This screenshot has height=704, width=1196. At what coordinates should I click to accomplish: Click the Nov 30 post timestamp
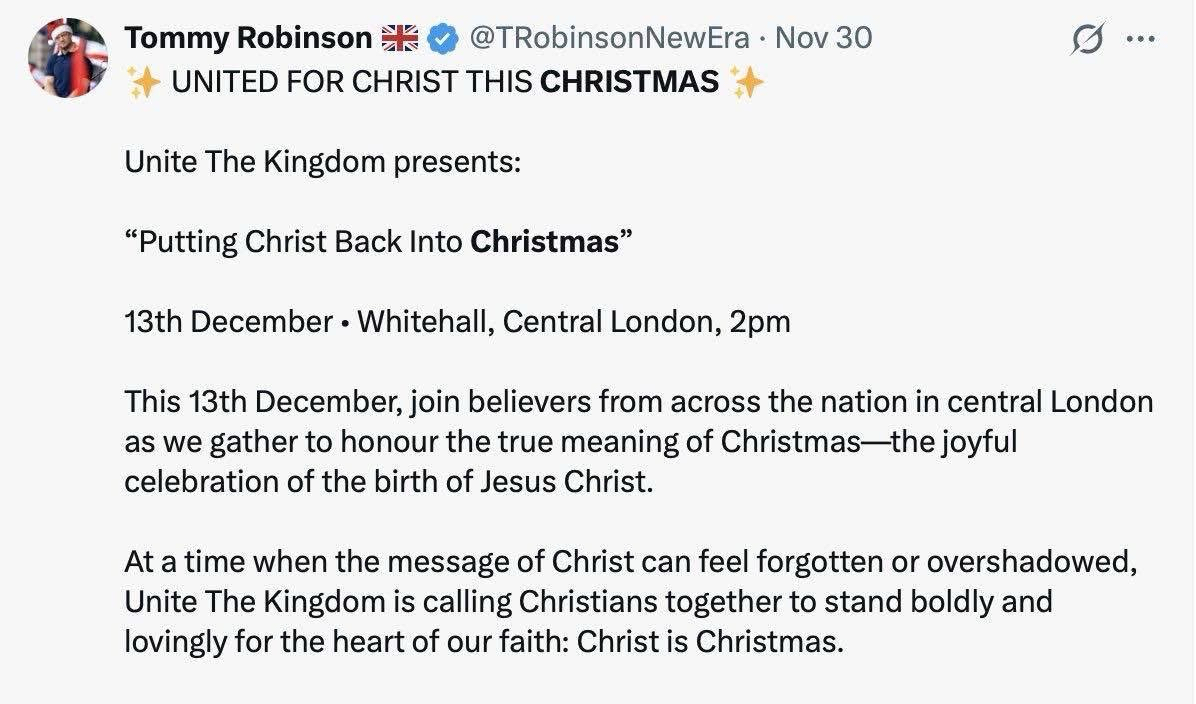coord(824,39)
